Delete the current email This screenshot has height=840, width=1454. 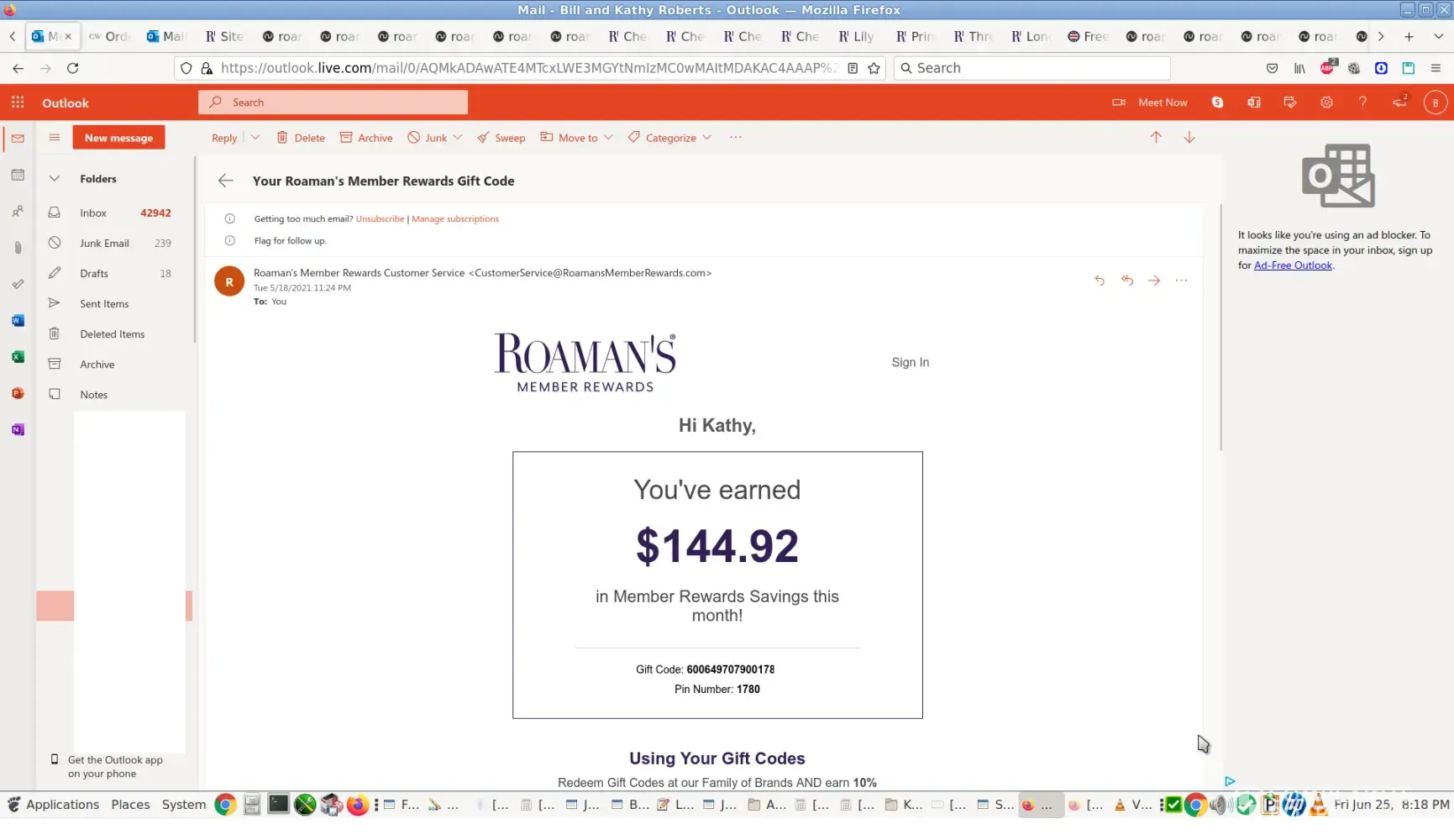click(x=301, y=138)
